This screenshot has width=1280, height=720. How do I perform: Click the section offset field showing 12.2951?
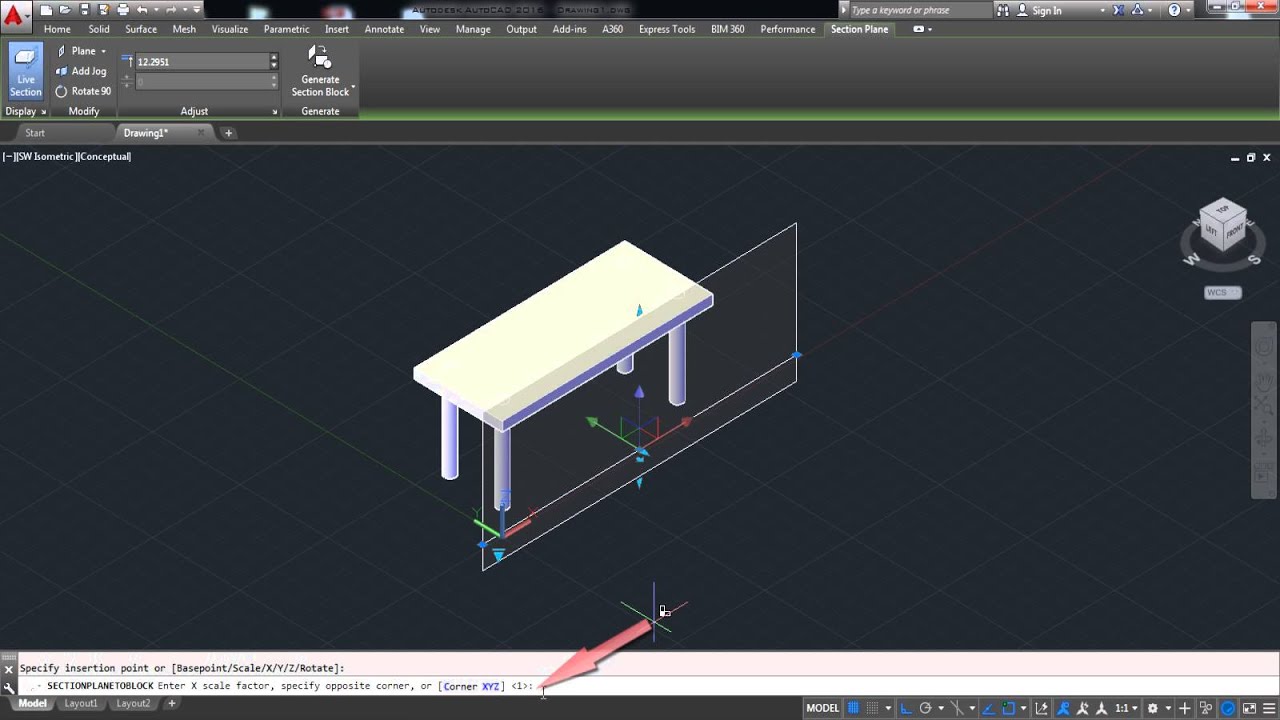(x=202, y=62)
